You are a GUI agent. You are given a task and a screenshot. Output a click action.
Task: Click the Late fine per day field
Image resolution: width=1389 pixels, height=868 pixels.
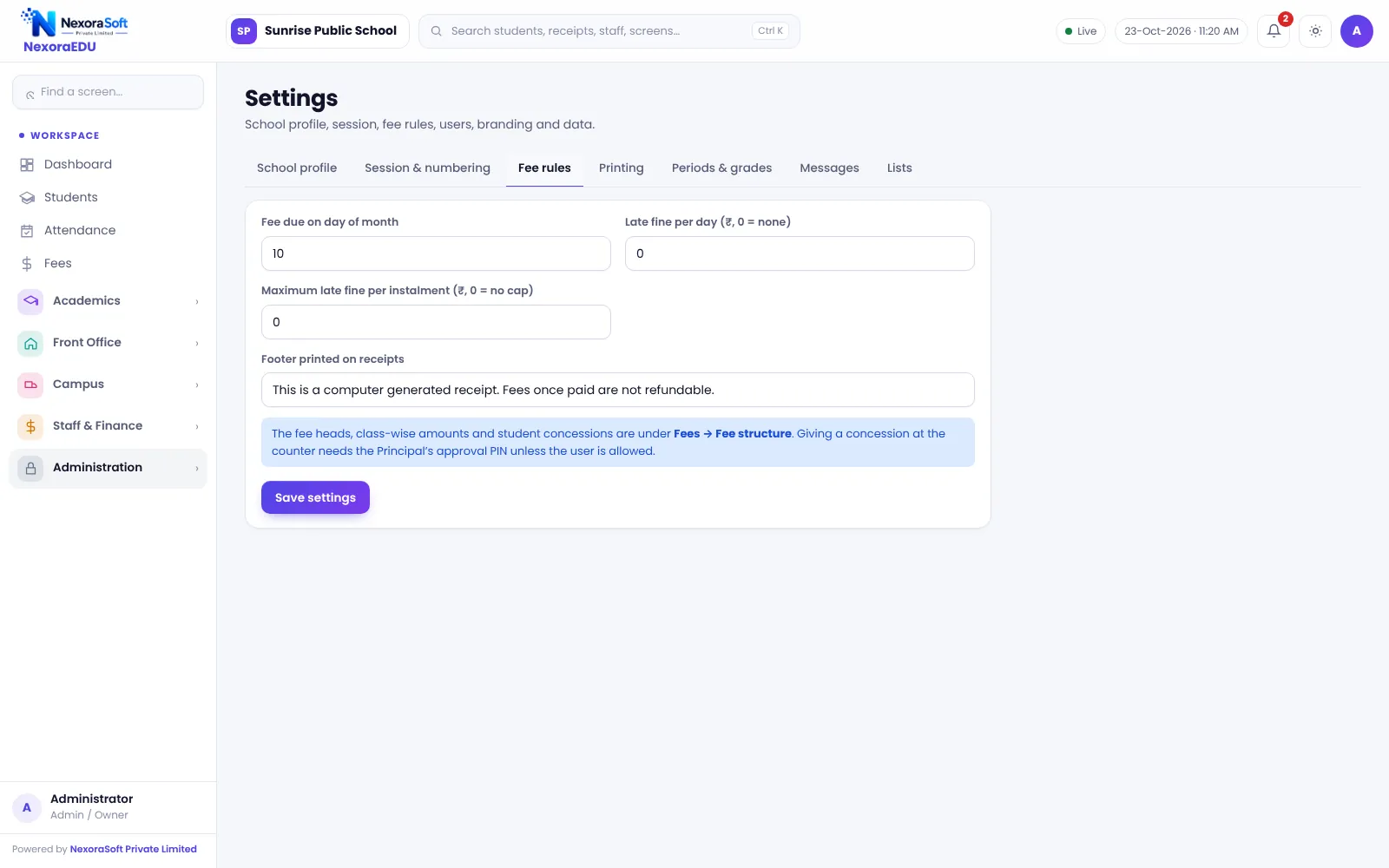[800, 253]
